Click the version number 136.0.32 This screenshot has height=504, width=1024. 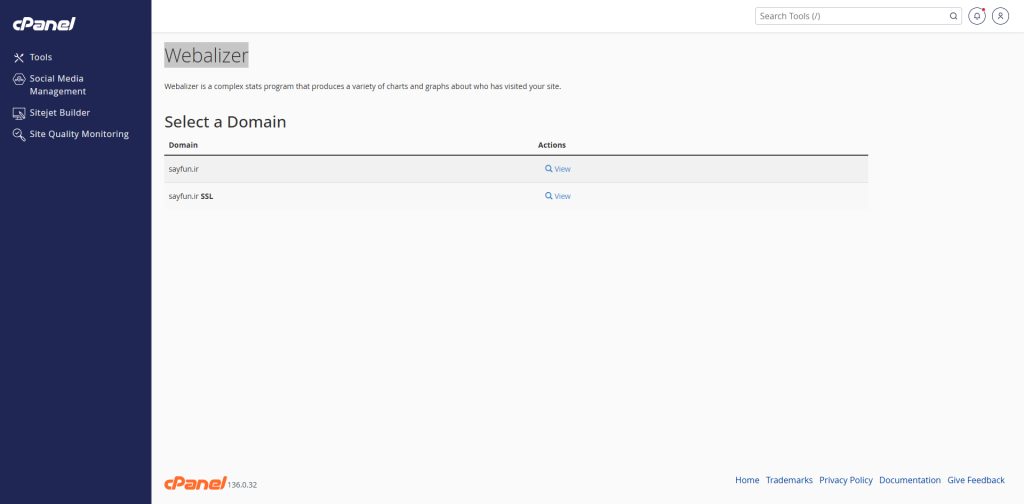[x=242, y=485]
